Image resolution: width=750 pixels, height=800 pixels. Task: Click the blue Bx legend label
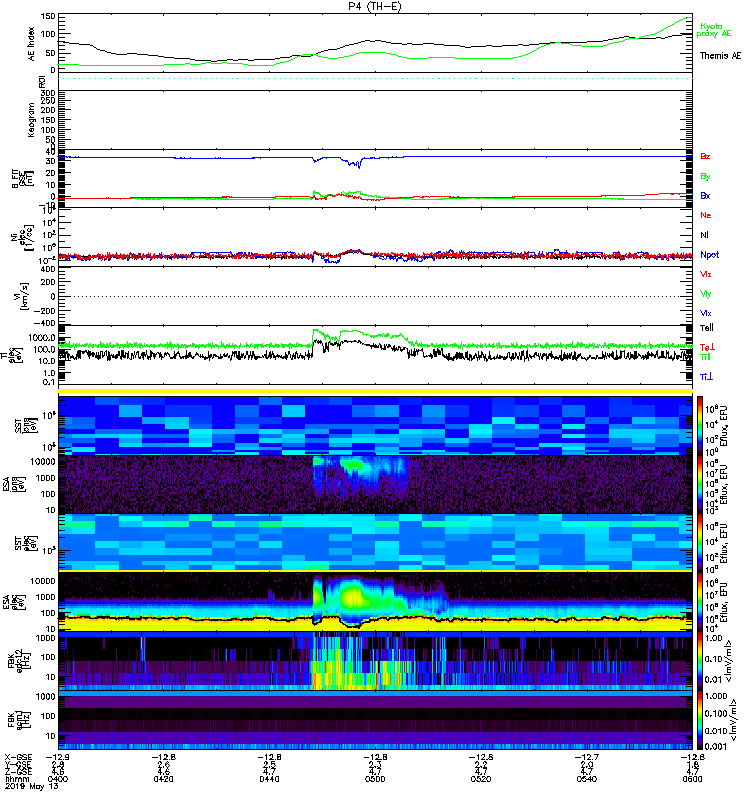(x=705, y=195)
